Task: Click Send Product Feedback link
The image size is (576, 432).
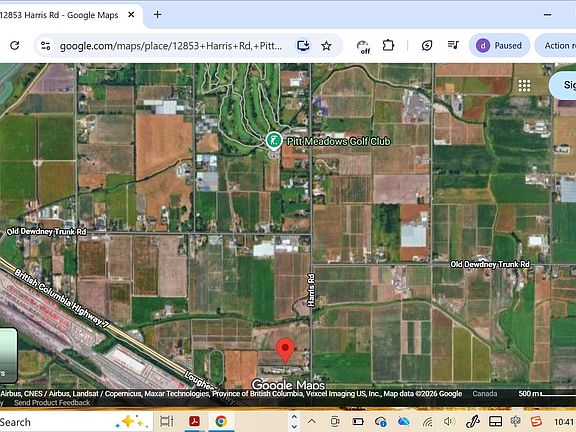Action: tap(52, 403)
